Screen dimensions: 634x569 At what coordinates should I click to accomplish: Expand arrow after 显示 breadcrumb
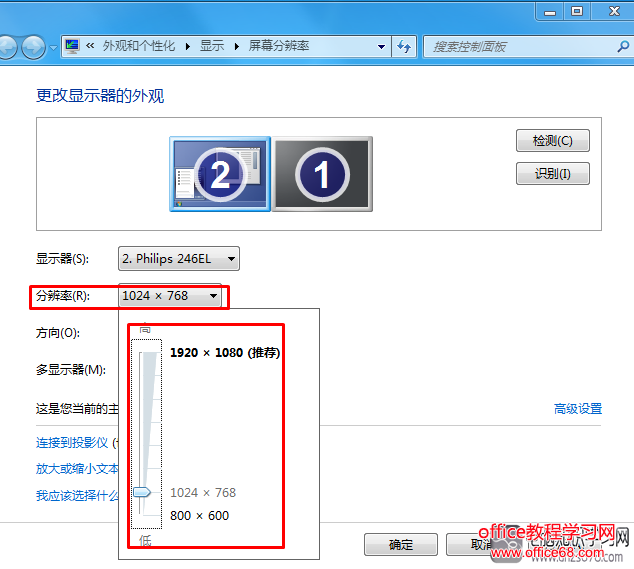coord(237,47)
